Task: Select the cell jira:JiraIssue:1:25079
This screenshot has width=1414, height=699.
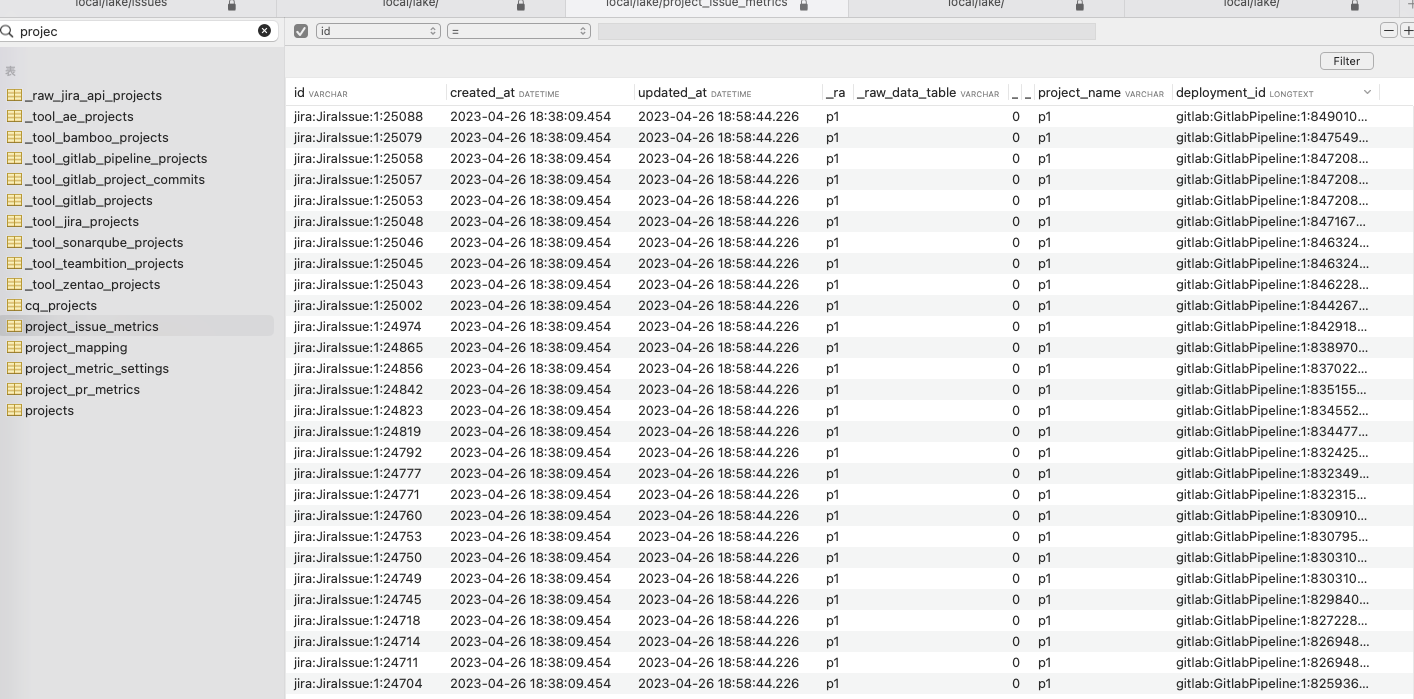Action: [358, 137]
